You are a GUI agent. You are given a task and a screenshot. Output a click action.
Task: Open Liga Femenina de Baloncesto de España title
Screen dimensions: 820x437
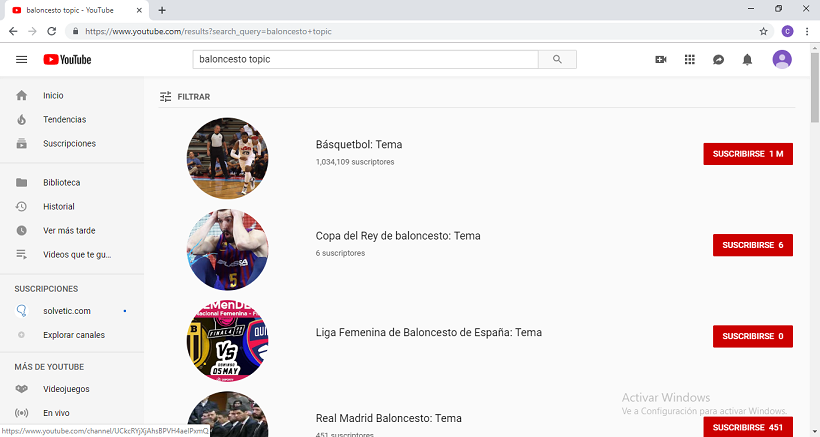(x=429, y=332)
